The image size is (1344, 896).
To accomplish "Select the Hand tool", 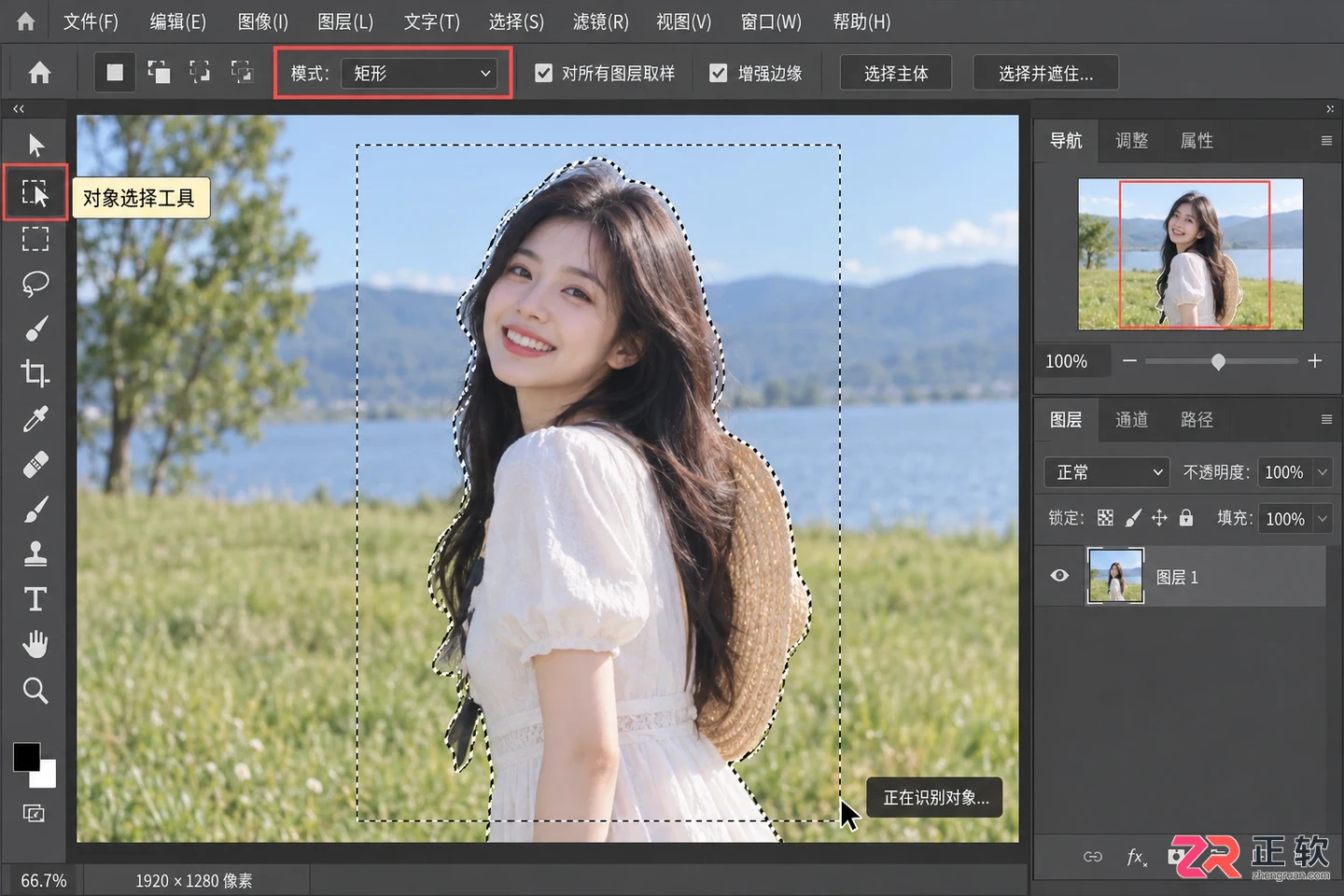I will pos(35,644).
